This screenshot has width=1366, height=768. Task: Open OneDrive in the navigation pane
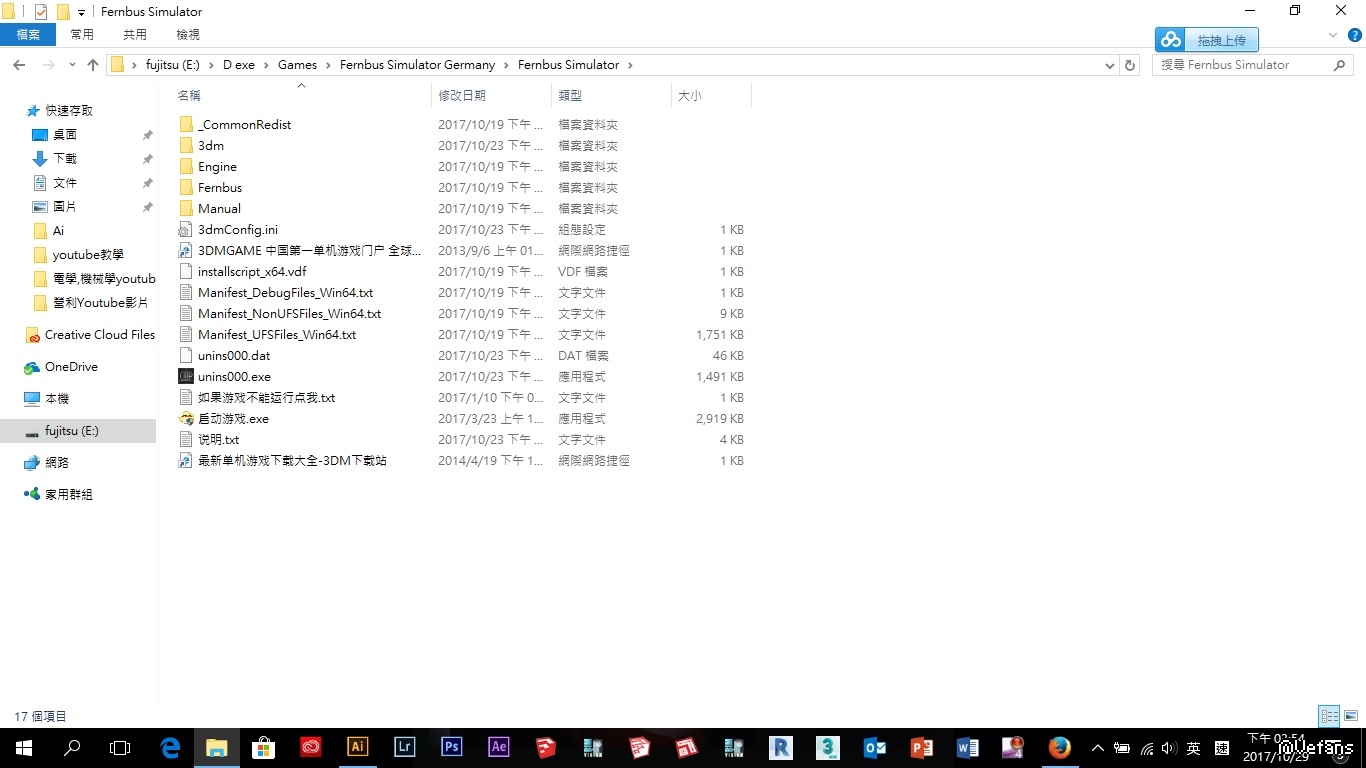(x=71, y=367)
